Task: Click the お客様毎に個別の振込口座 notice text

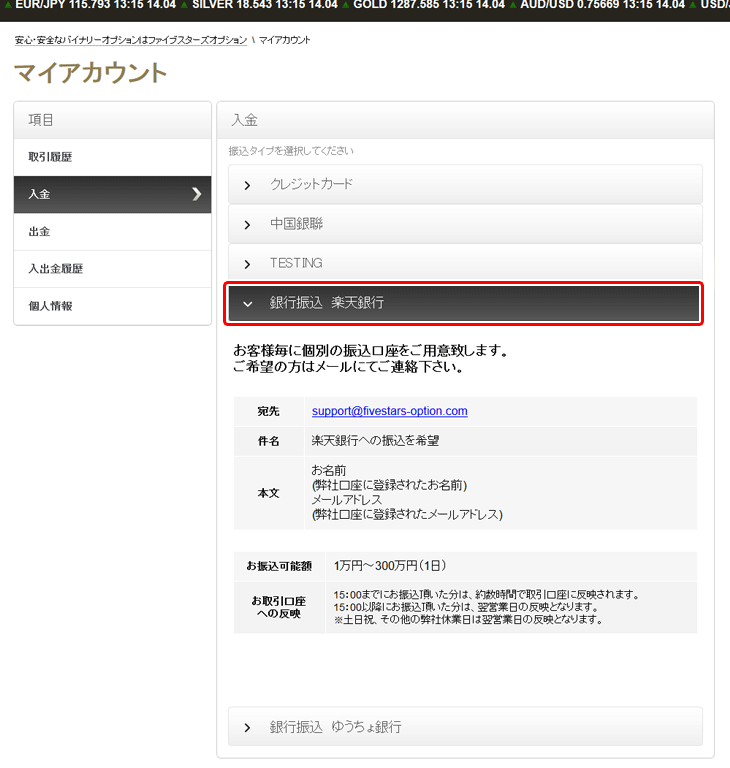Action: (371, 351)
